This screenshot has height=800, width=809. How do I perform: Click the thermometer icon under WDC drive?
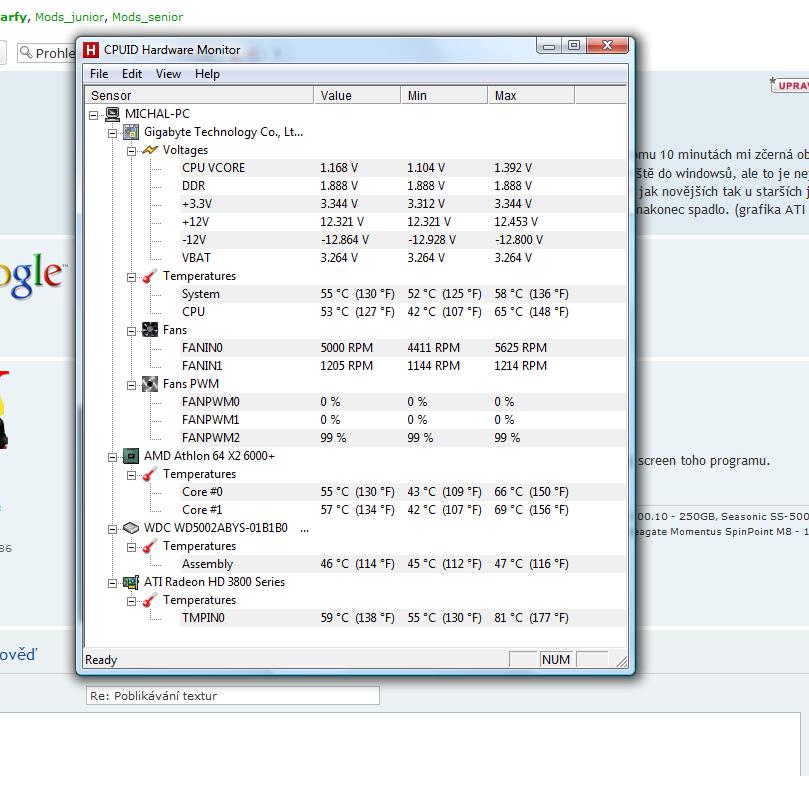pos(150,546)
